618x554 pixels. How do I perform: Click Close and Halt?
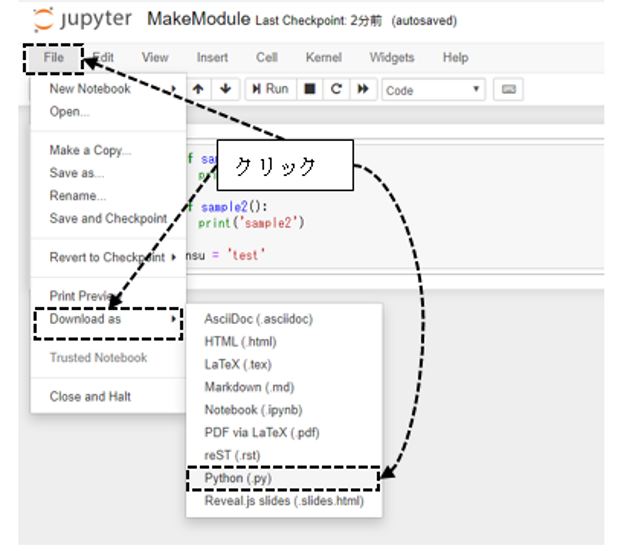(90, 396)
